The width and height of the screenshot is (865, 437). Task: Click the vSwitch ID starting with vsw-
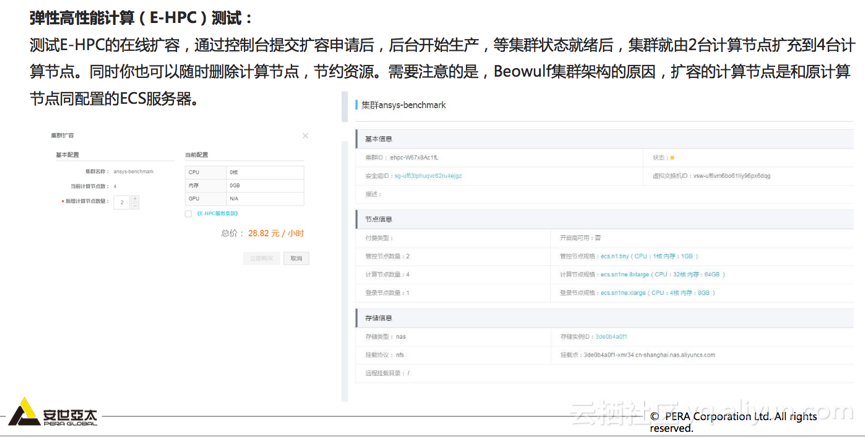[x=731, y=175]
